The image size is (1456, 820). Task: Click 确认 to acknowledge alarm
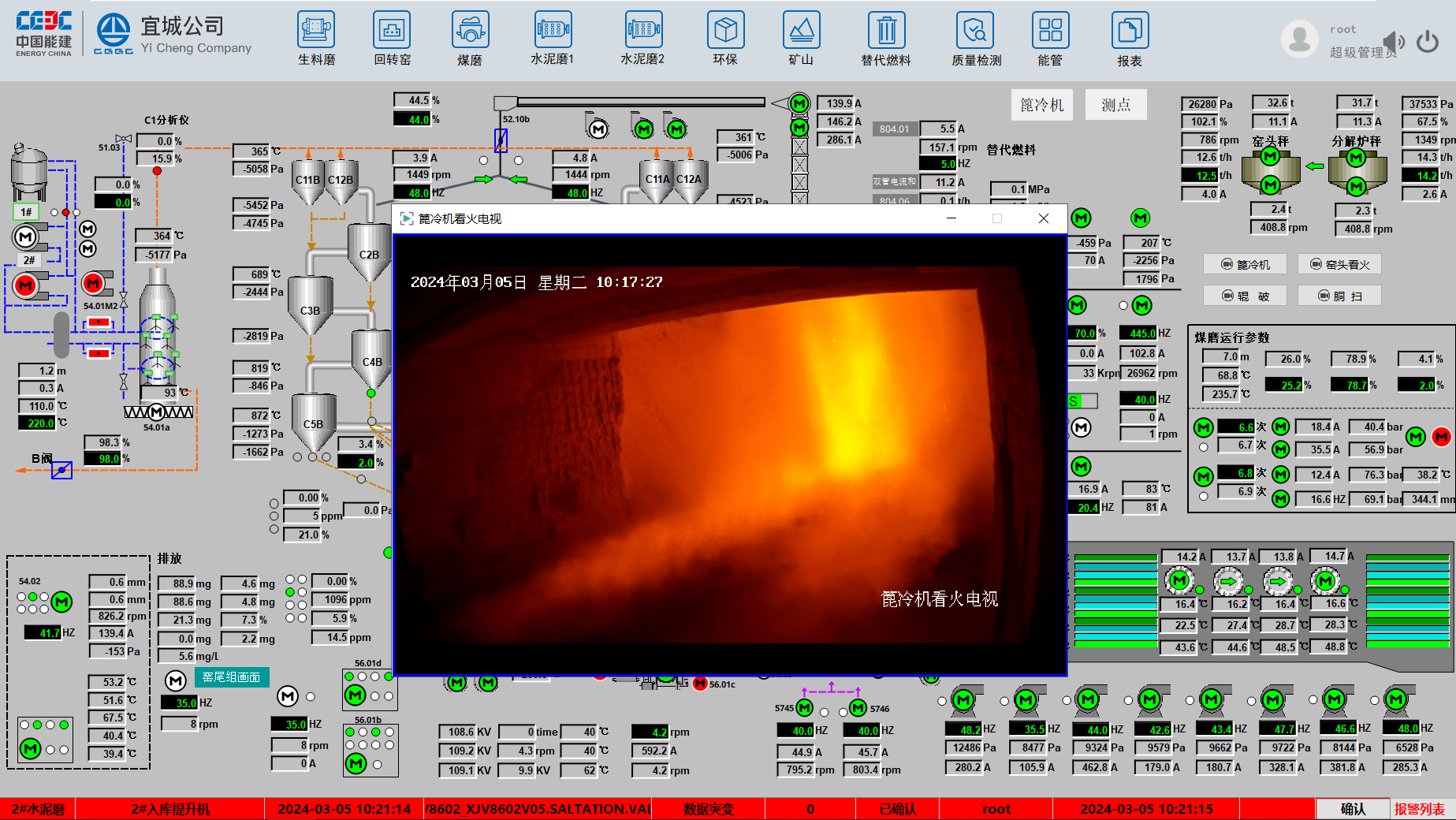1353,809
